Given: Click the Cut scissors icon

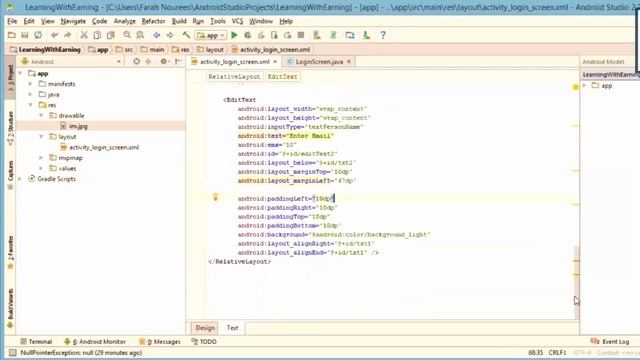Looking at the screenshot, I should (x=84, y=36).
